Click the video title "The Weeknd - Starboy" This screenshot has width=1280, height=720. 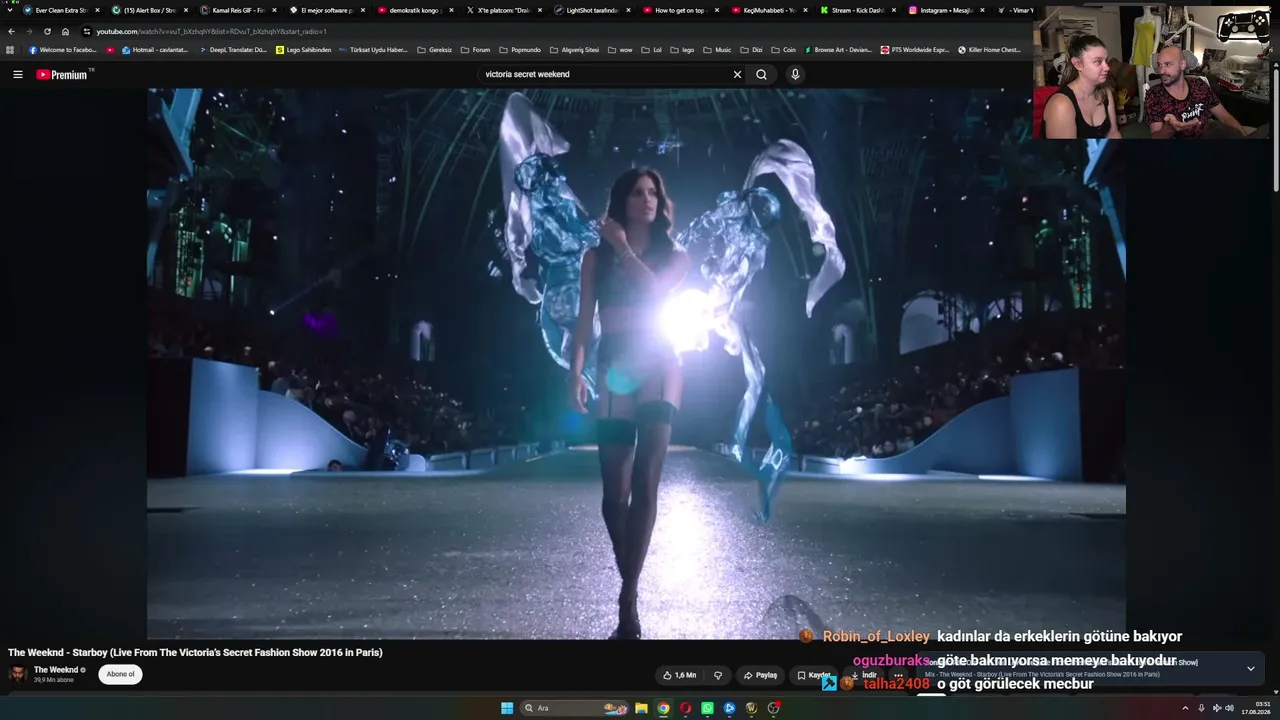coord(195,653)
